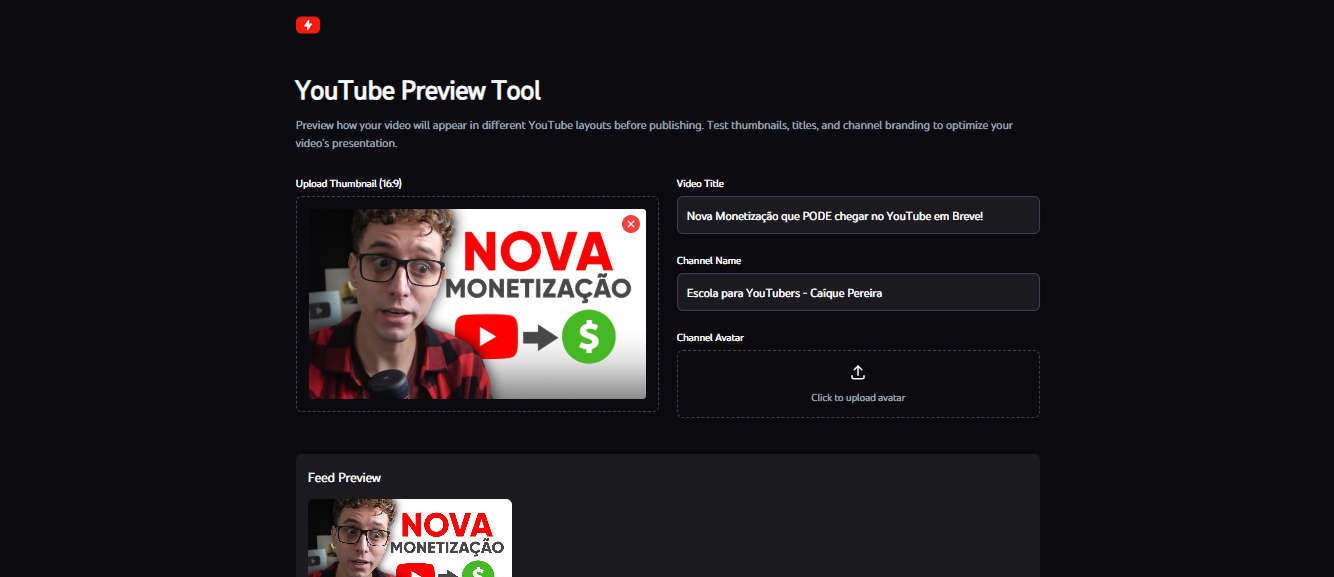The width and height of the screenshot is (1334, 577).
Task: Click the Video Title input field
Action: pos(858,215)
